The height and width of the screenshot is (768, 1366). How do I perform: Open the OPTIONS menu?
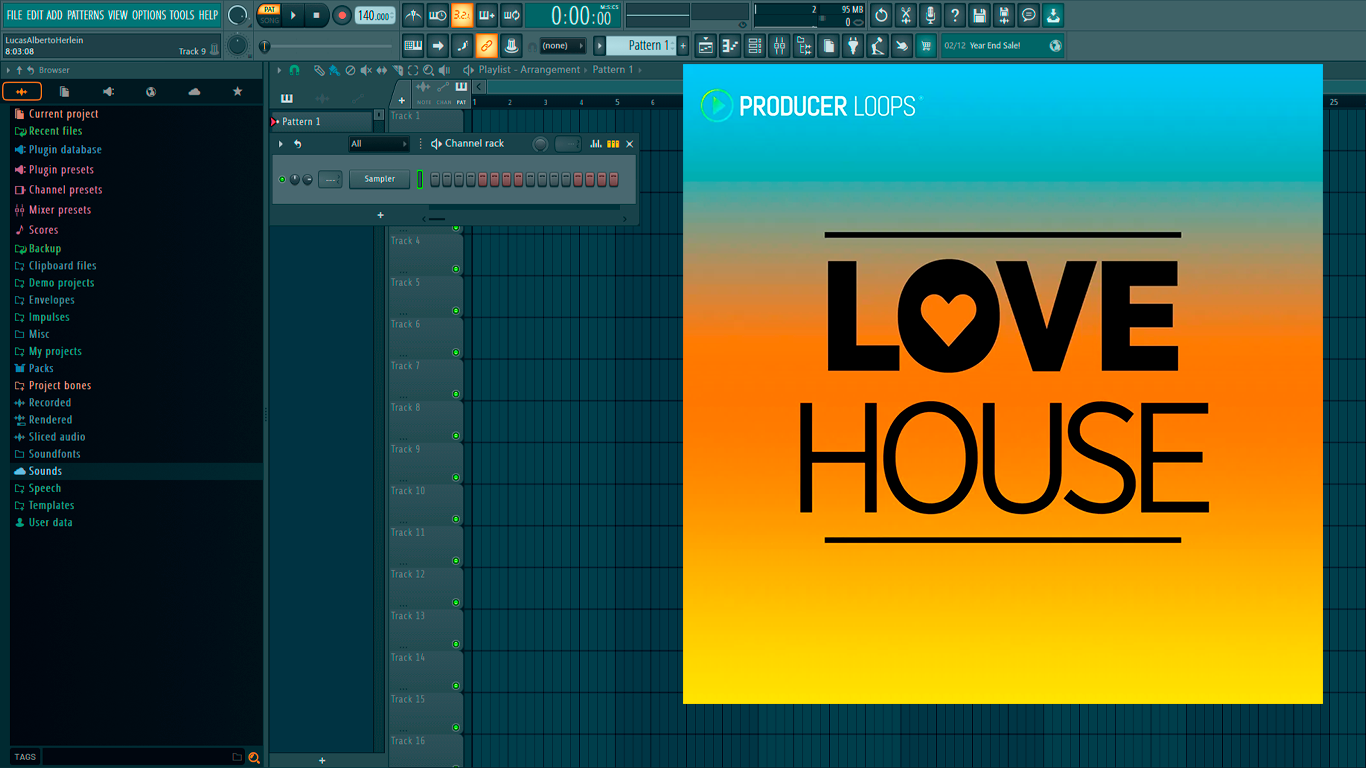149,15
